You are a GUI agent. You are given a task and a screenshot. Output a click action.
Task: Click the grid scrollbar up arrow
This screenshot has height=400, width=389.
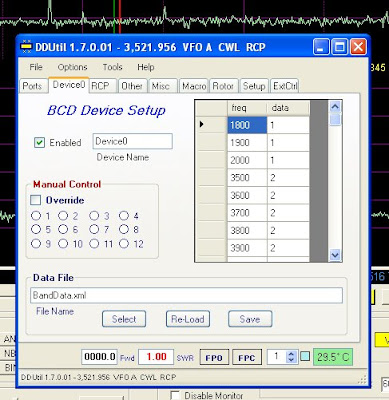[335, 107]
